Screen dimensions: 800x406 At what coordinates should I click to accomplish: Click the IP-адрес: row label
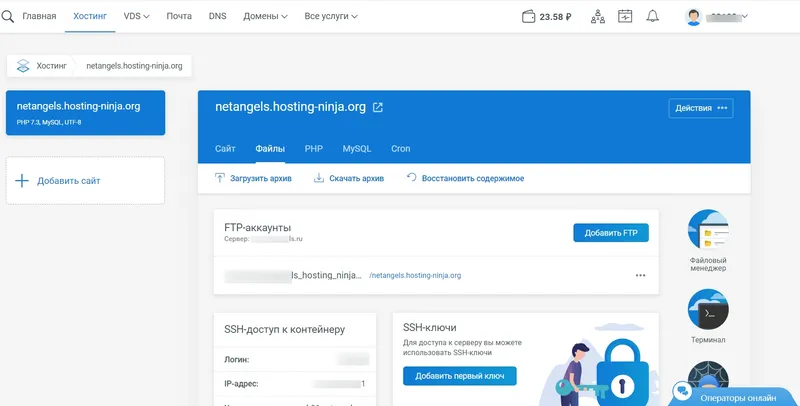tap(241, 384)
